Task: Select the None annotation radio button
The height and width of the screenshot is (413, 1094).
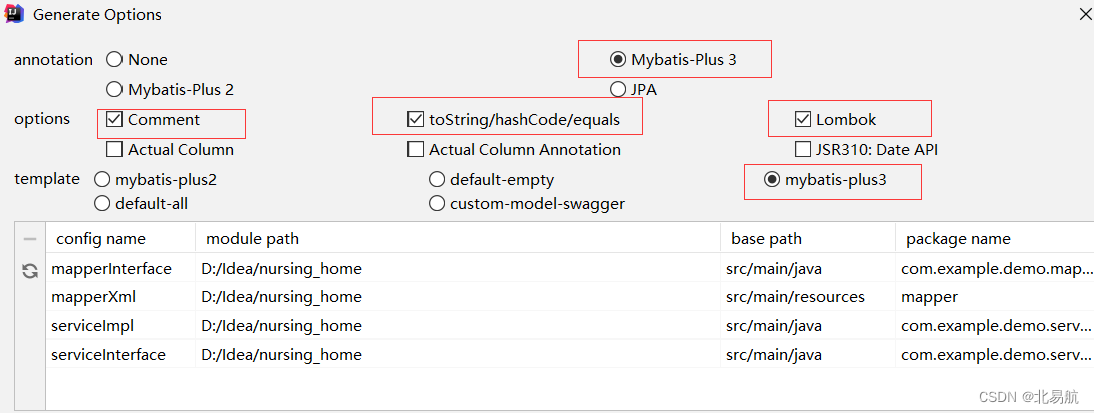Action: click(x=114, y=60)
